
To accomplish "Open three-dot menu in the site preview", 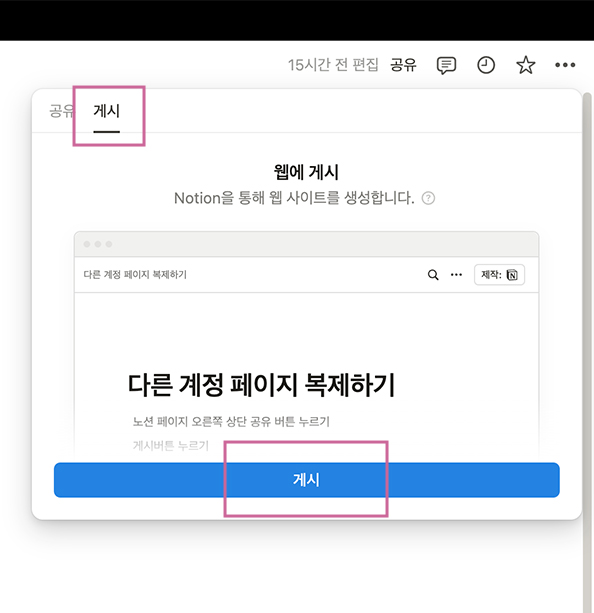I will point(456,275).
